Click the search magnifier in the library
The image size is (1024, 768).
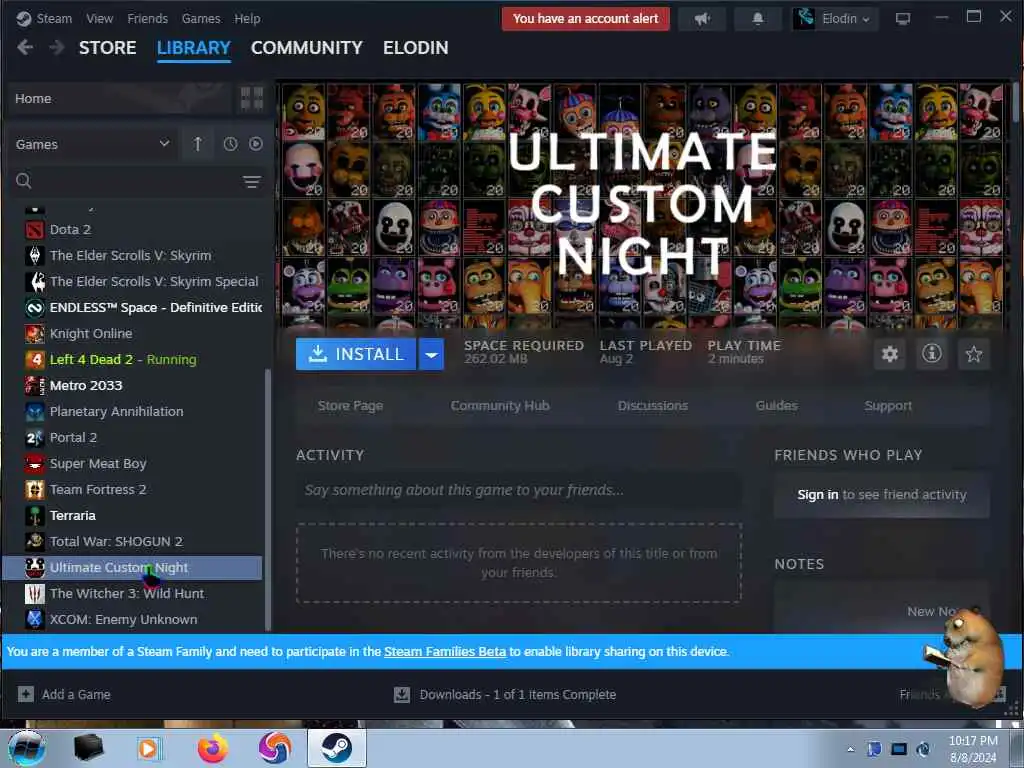[x=24, y=181]
